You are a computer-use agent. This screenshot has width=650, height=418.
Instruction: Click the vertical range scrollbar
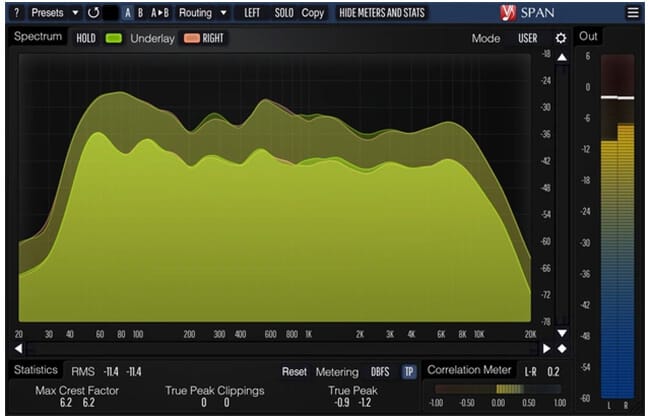(562, 195)
